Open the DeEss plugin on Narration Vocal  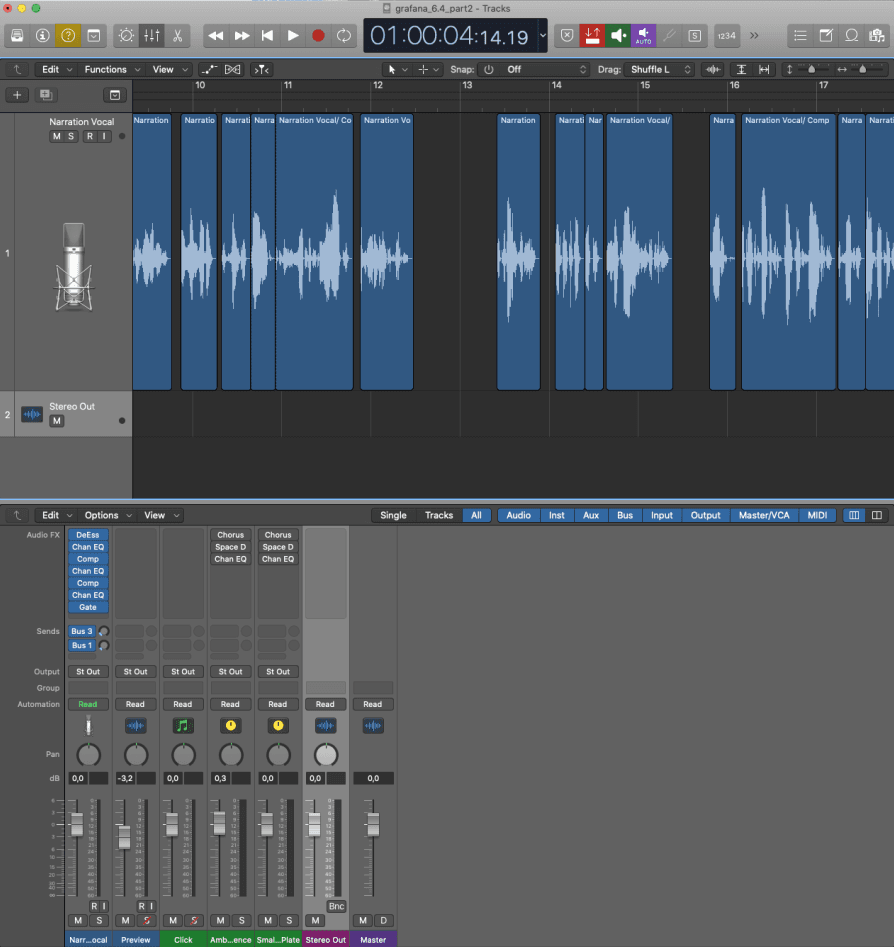(x=88, y=535)
